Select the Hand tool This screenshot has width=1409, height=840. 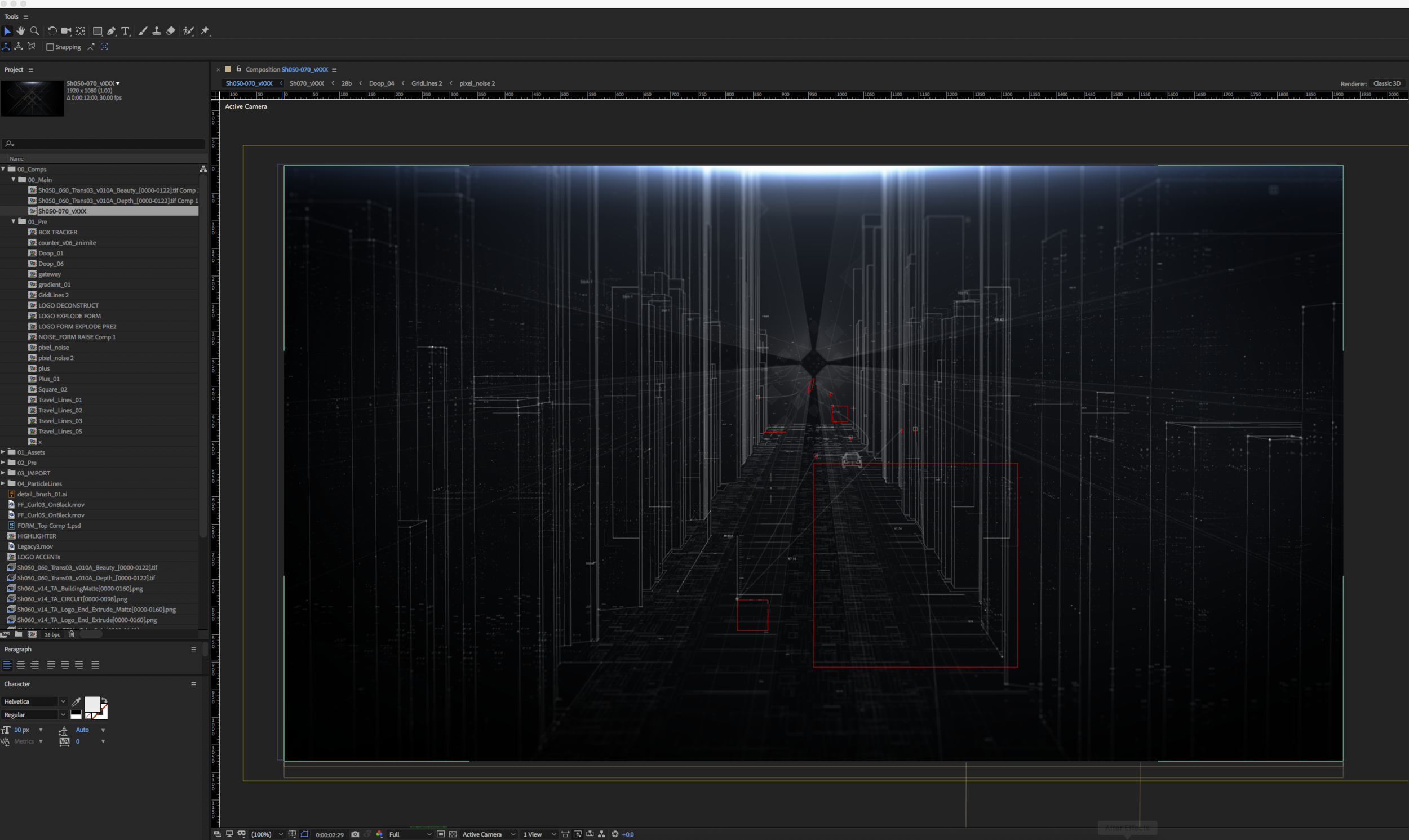pos(21,31)
